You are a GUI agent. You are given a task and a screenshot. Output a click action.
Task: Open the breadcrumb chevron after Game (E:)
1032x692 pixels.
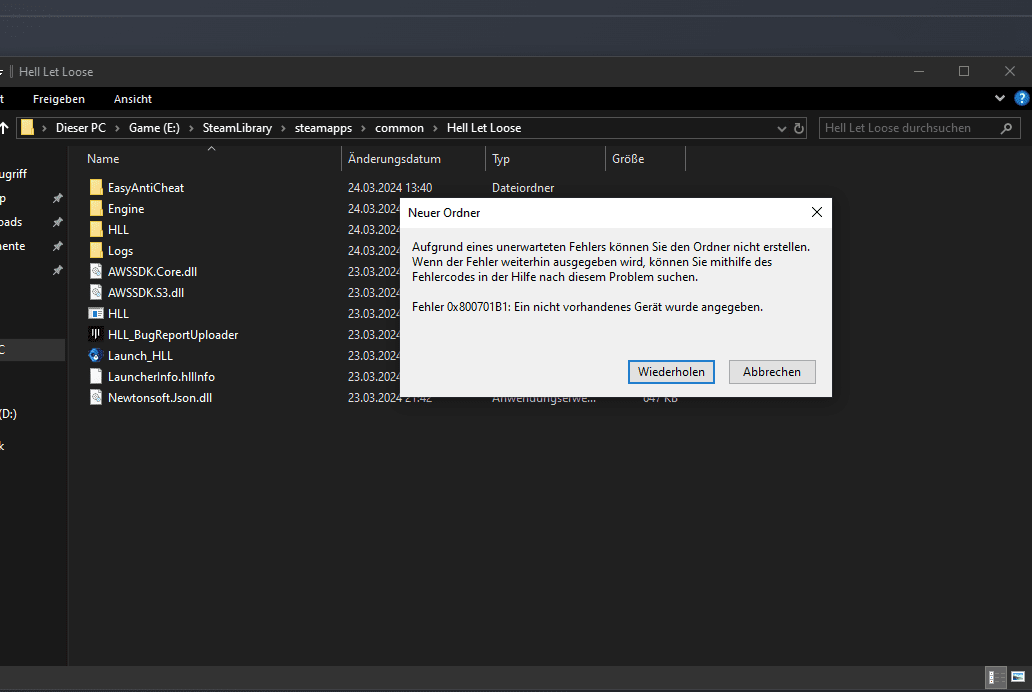click(x=192, y=128)
